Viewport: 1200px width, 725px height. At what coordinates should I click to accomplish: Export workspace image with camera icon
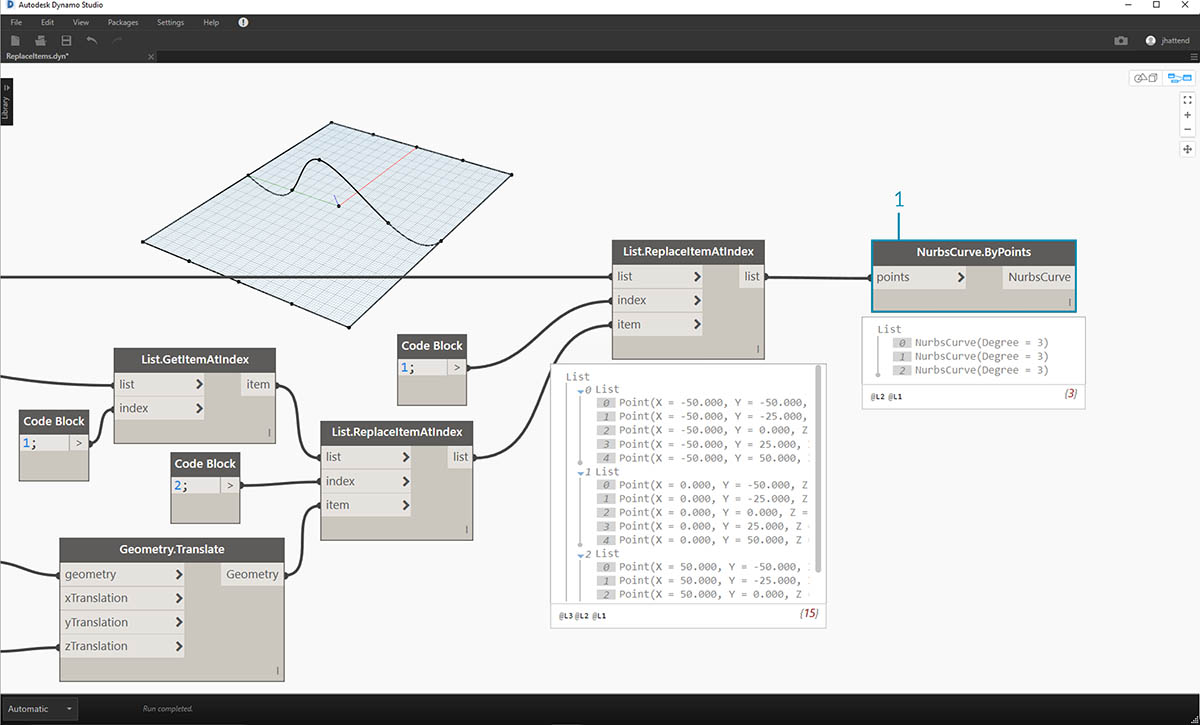click(x=1121, y=40)
